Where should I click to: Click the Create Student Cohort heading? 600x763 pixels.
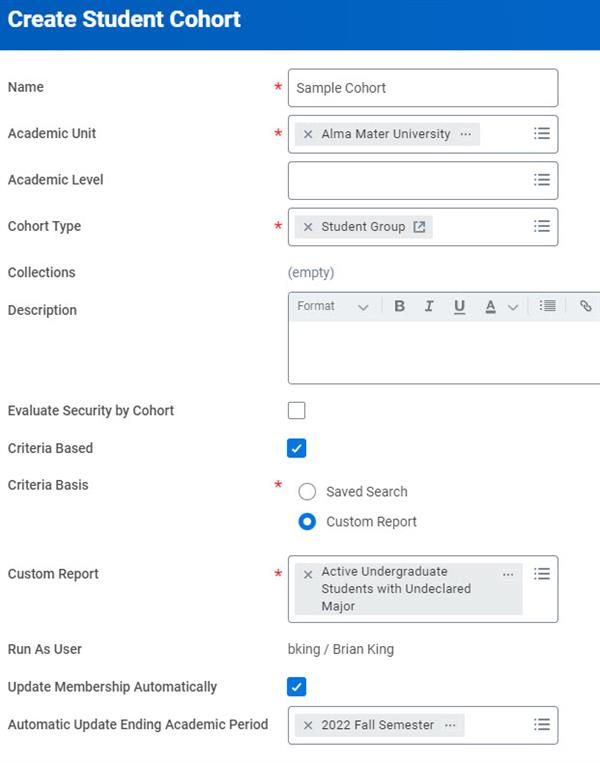(x=124, y=19)
